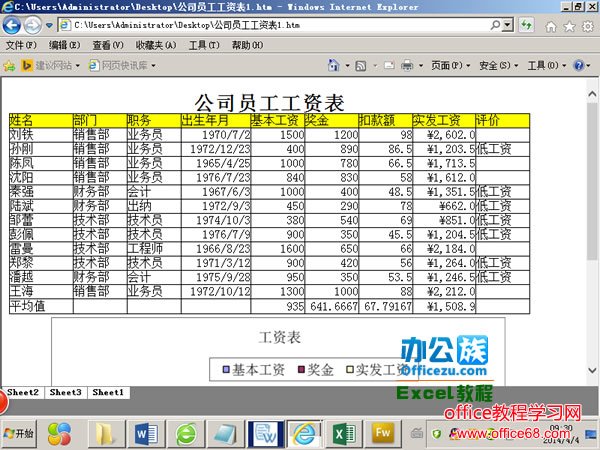The height and width of the screenshot is (450, 600).
Task: Open the EW Expression Web taskbar icon
Action: pos(266,434)
